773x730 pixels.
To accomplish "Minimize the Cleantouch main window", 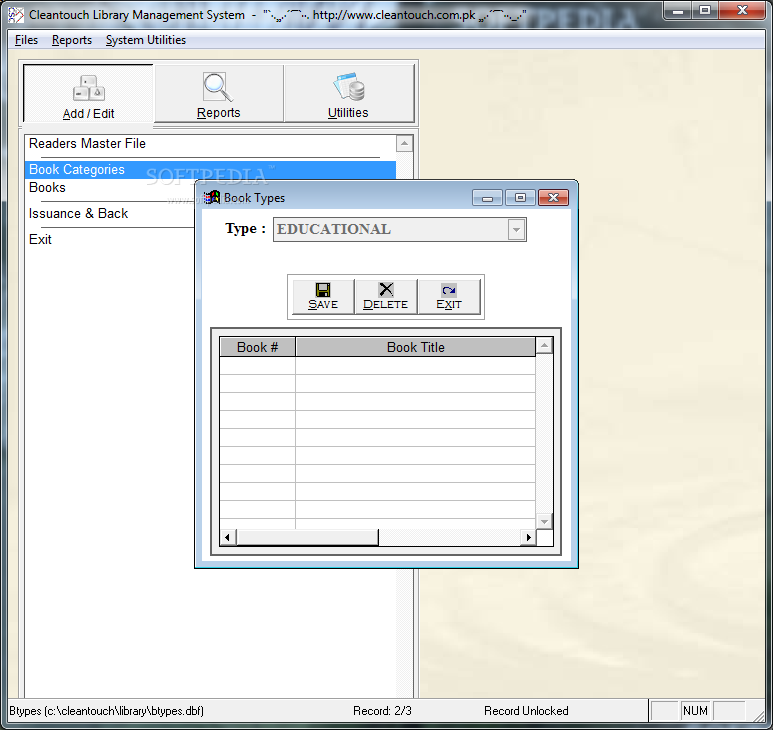I will click(678, 10).
